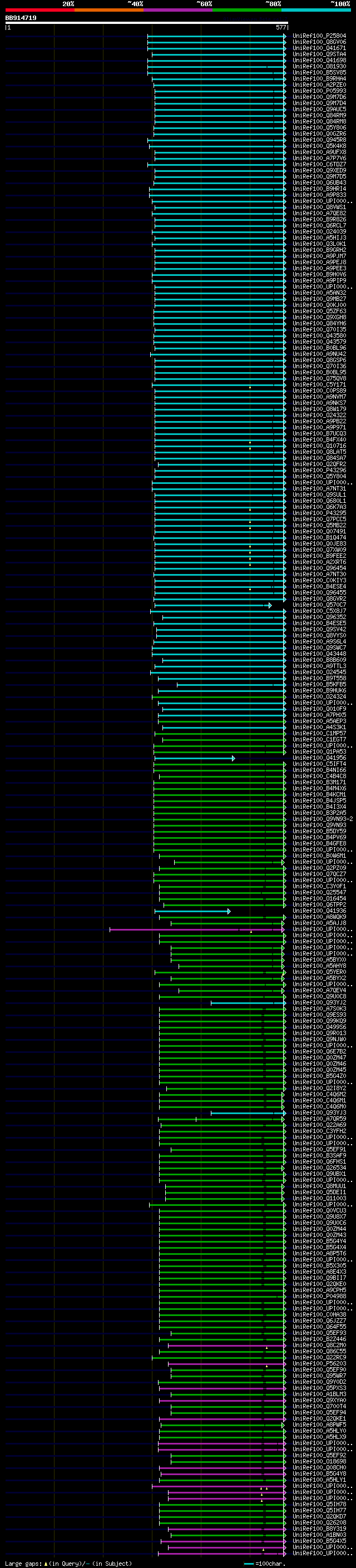The width and height of the screenshot is (356, 1568).
Task: Choose hit UniRef100_C3Y0F1
Action: click(x=319, y=886)
